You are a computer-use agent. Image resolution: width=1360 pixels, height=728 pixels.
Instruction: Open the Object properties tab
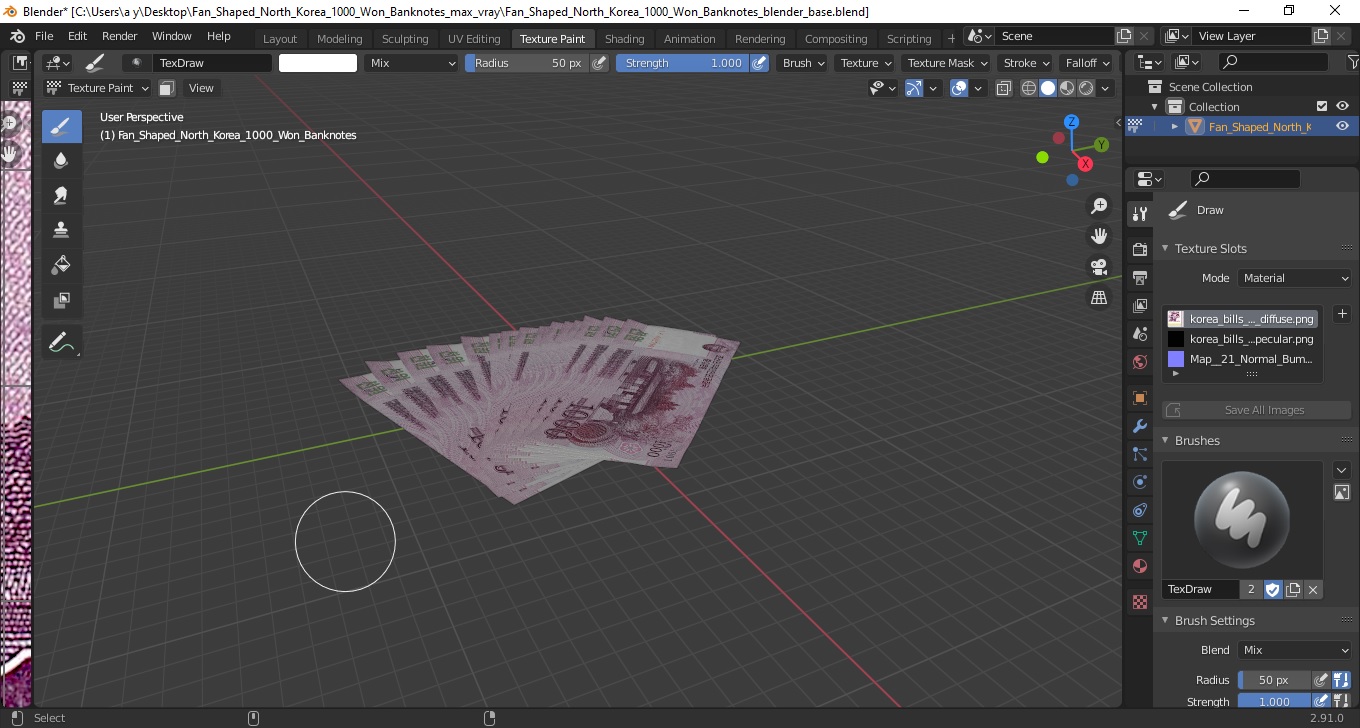tap(1139, 398)
